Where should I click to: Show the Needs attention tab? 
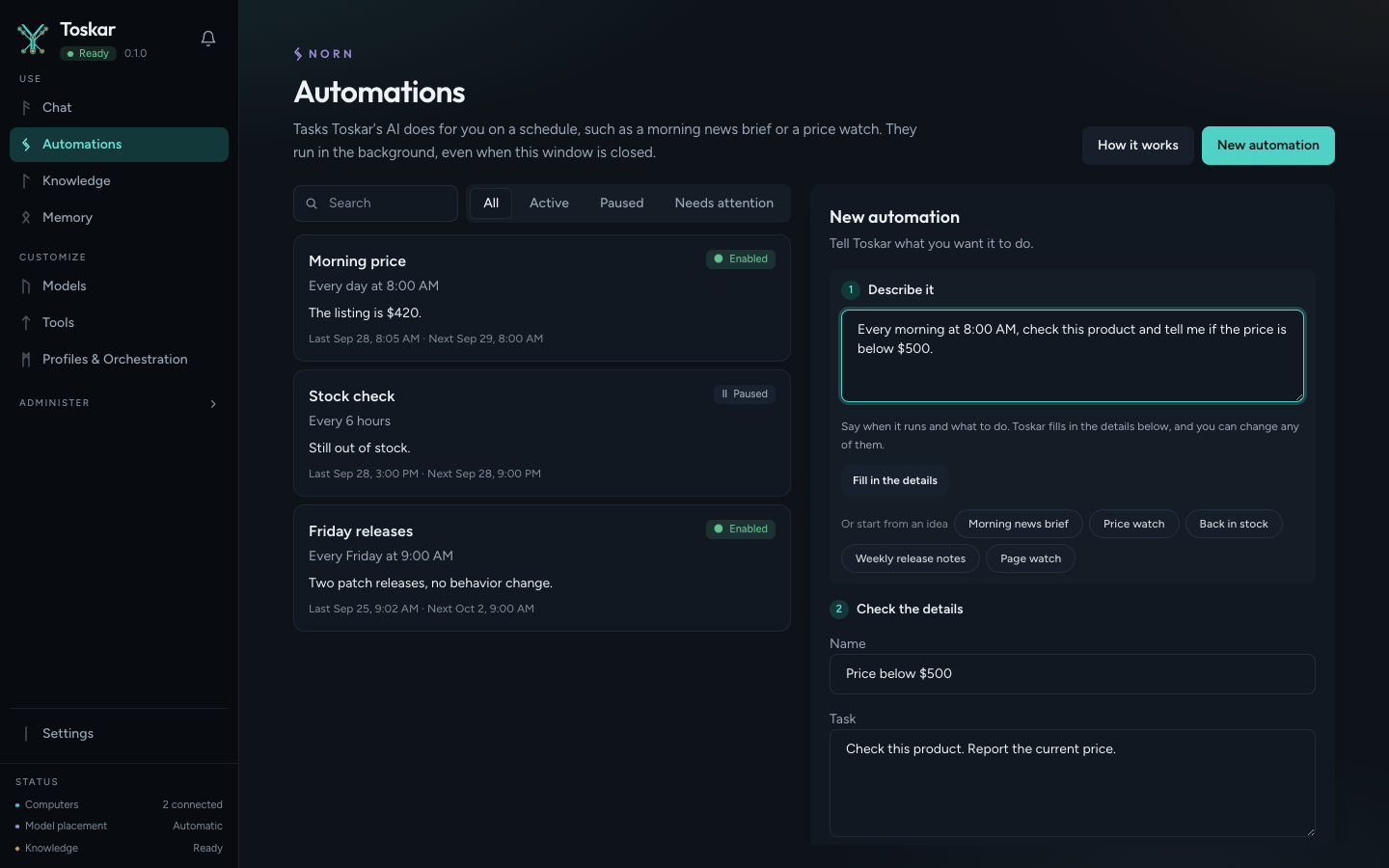(724, 203)
